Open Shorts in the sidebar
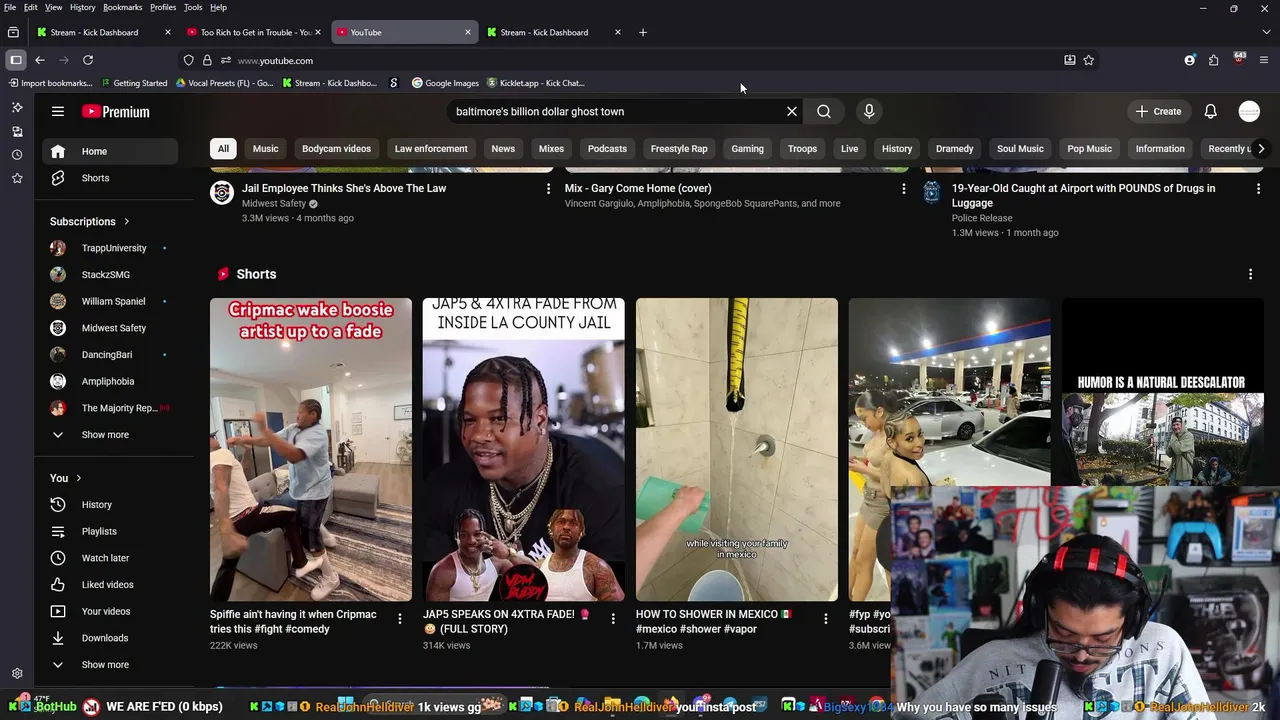Screen dimensions: 1280x720 [x=110, y=178]
